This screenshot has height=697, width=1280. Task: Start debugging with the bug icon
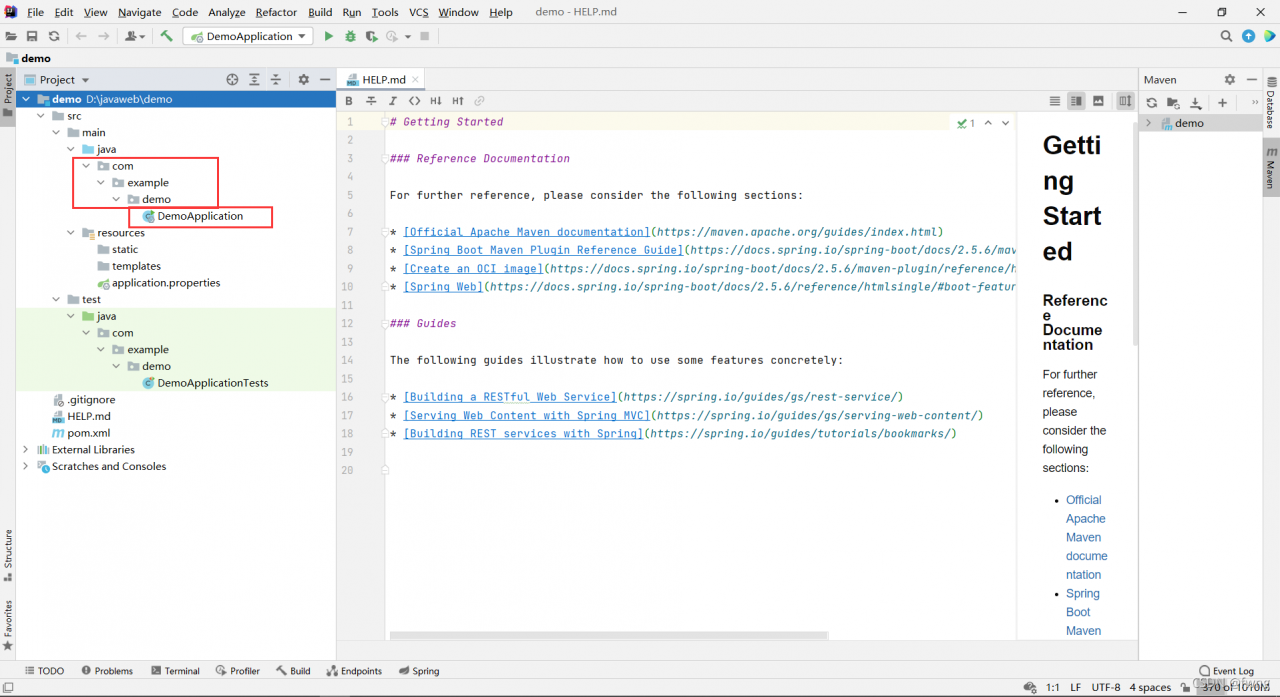(350, 36)
